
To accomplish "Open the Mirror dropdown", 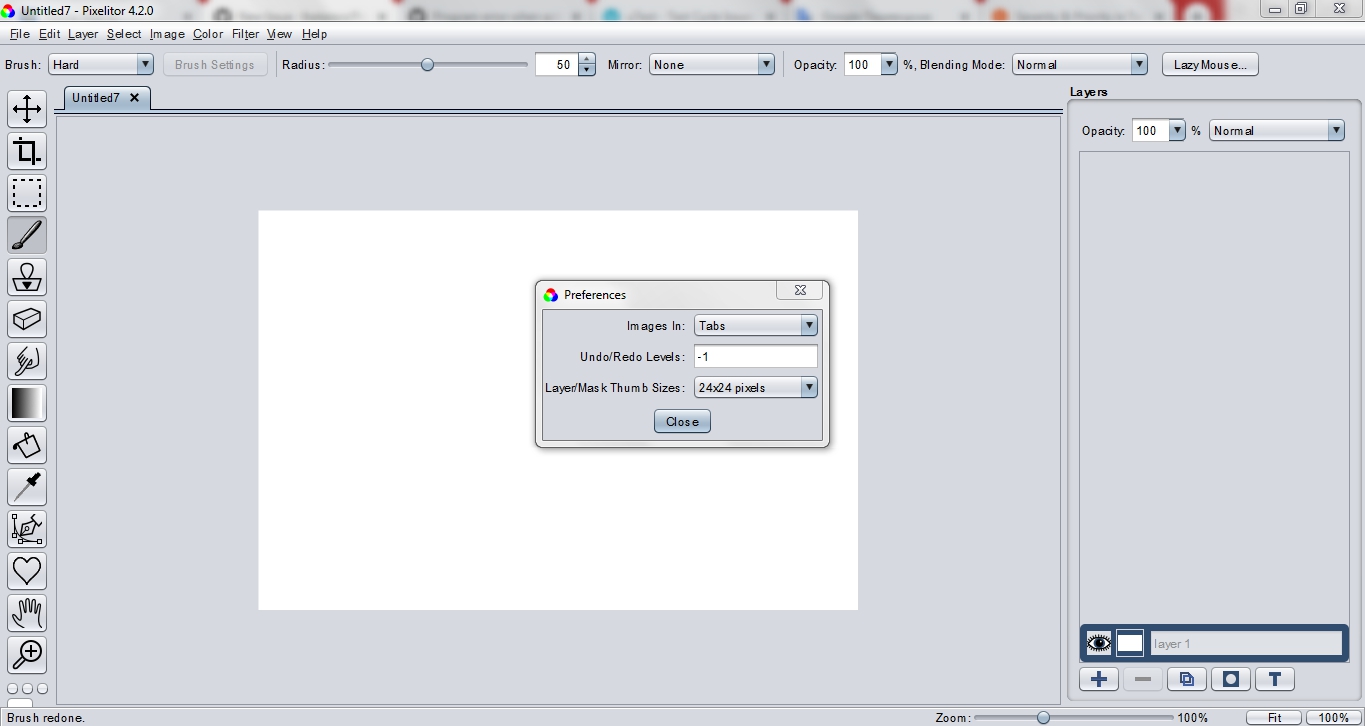I will click(712, 64).
